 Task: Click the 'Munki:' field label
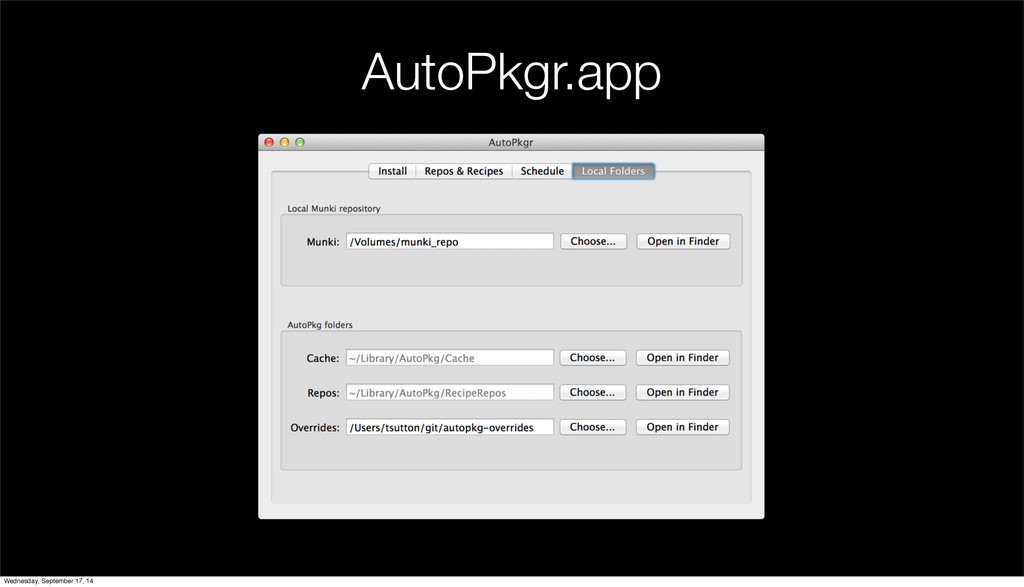pos(323,242)
